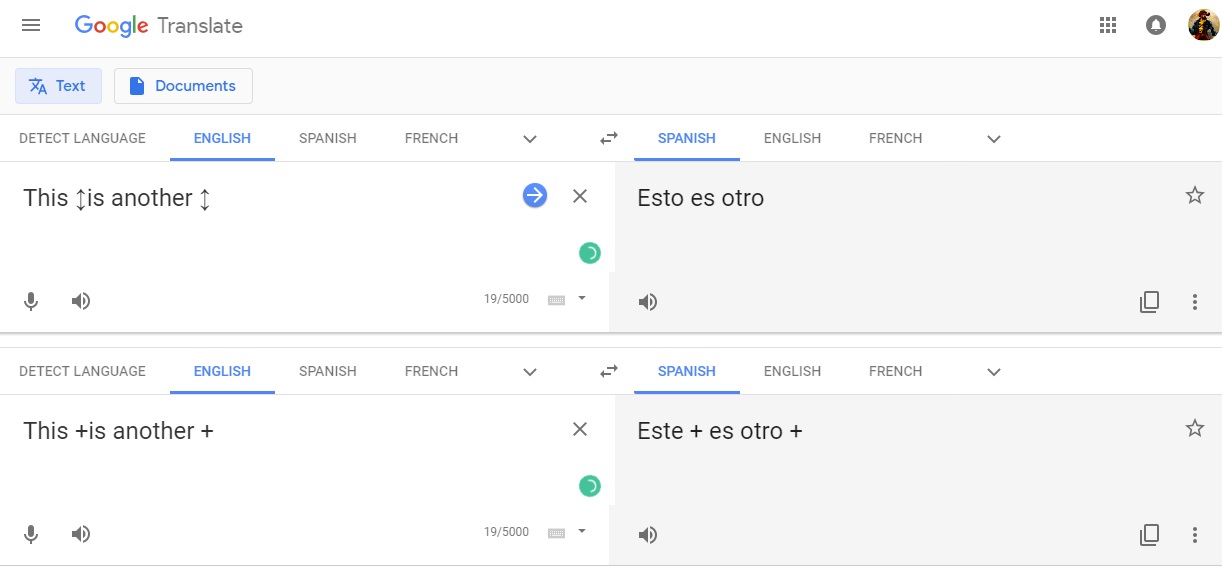Screen dimensions: 1222x566
Task: Save 'Este + es otro +' translation with star
Action: coord(1195,429)
